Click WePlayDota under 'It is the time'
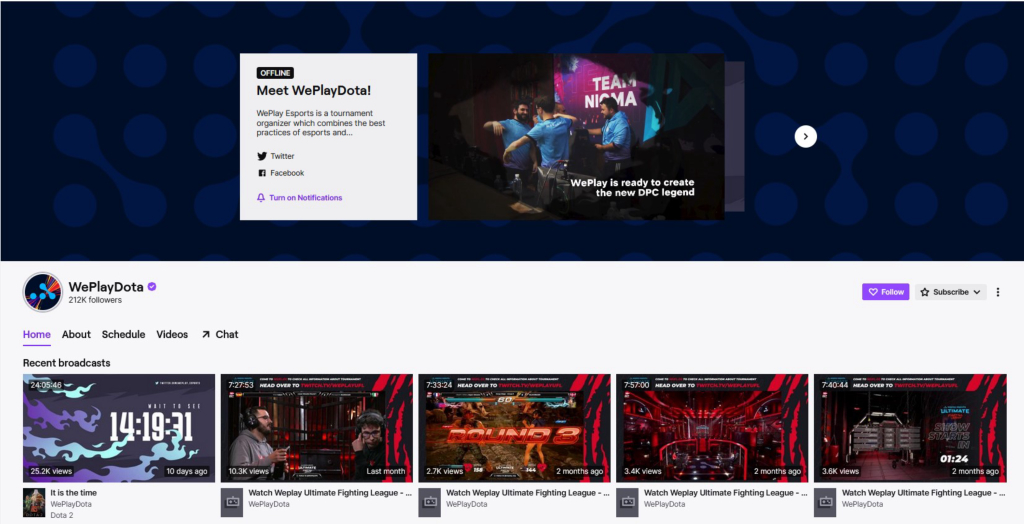The height and width of the screenshot is (524, 1024). tap(71, 504)
